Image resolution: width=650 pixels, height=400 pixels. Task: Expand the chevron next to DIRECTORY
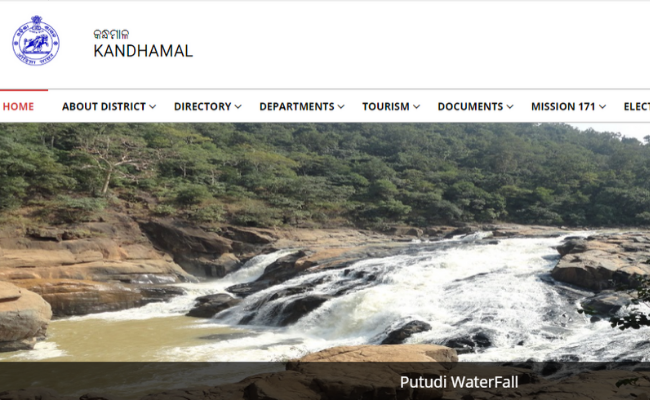tap(238, 107)
